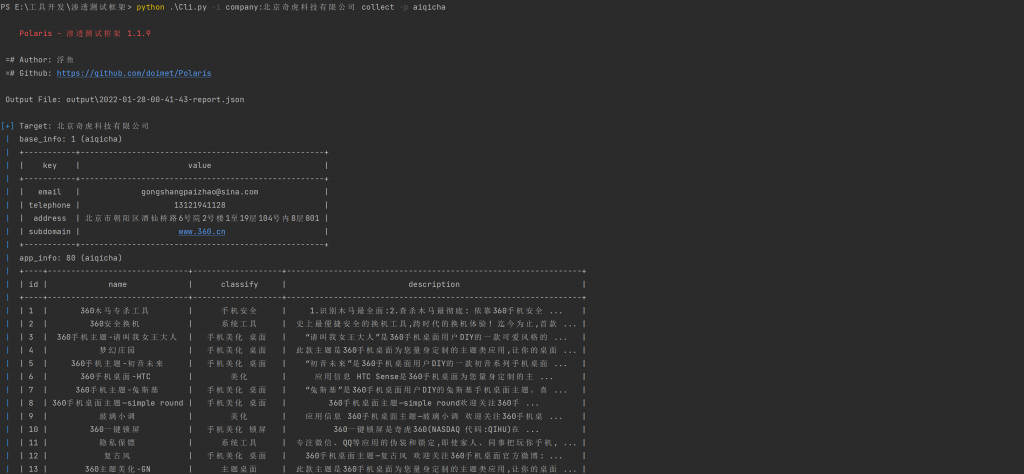Click name '360手机桌面主题—simple round'
Viewport: 1024px width, 474px height.
coord(118,403)
